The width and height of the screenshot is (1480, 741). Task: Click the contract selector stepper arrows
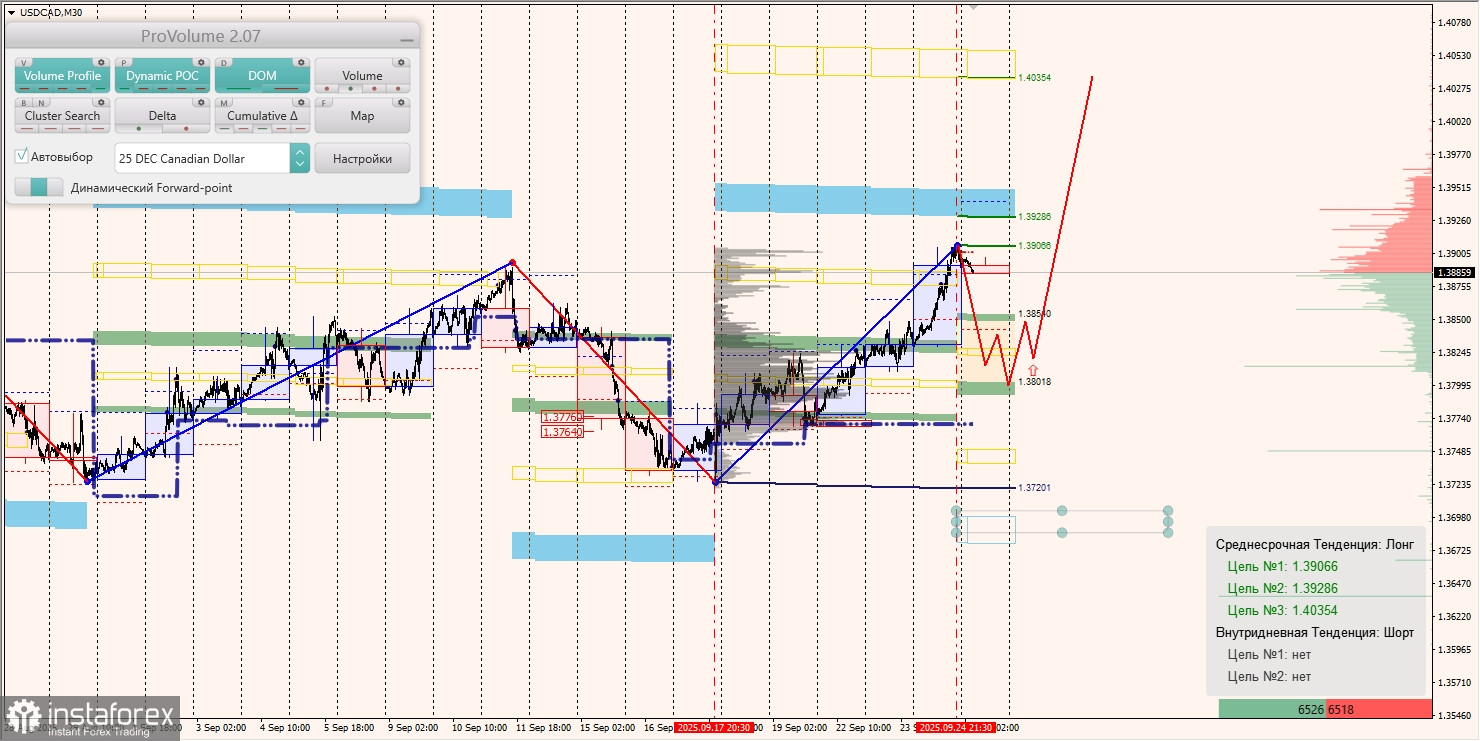tap(300, 158)
